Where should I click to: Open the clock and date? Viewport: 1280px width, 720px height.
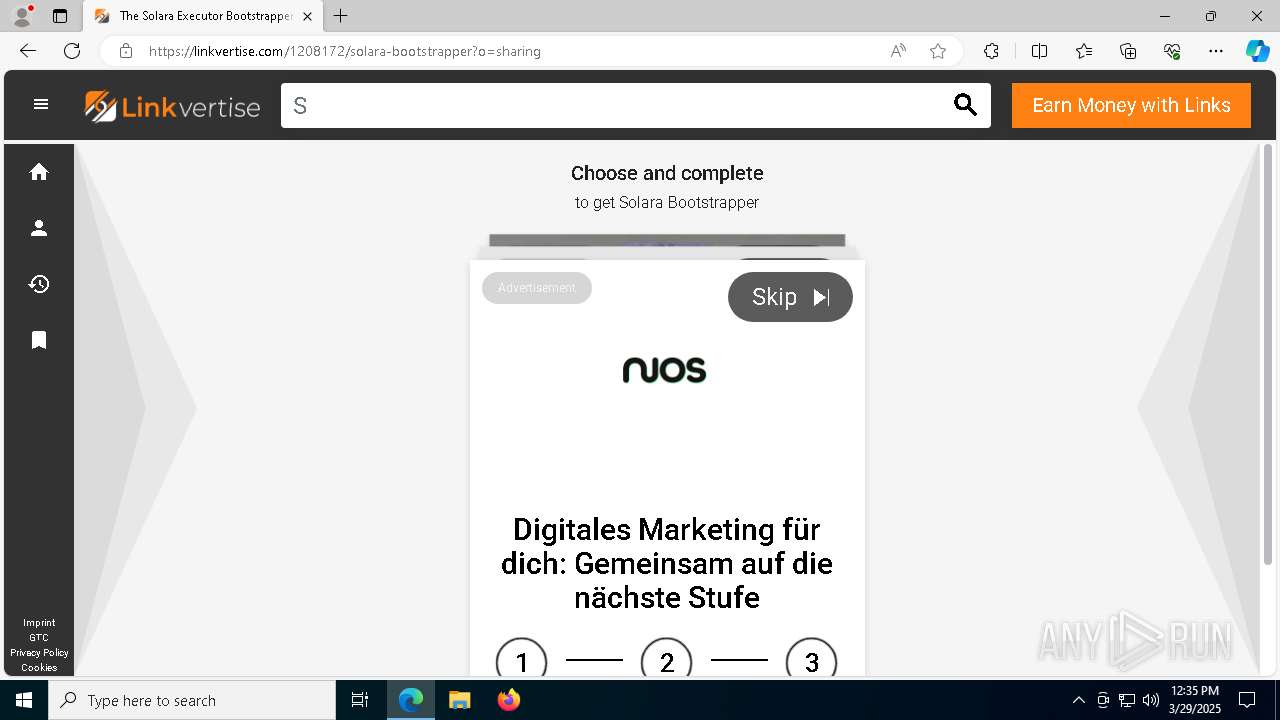(x=1195, y=700)
